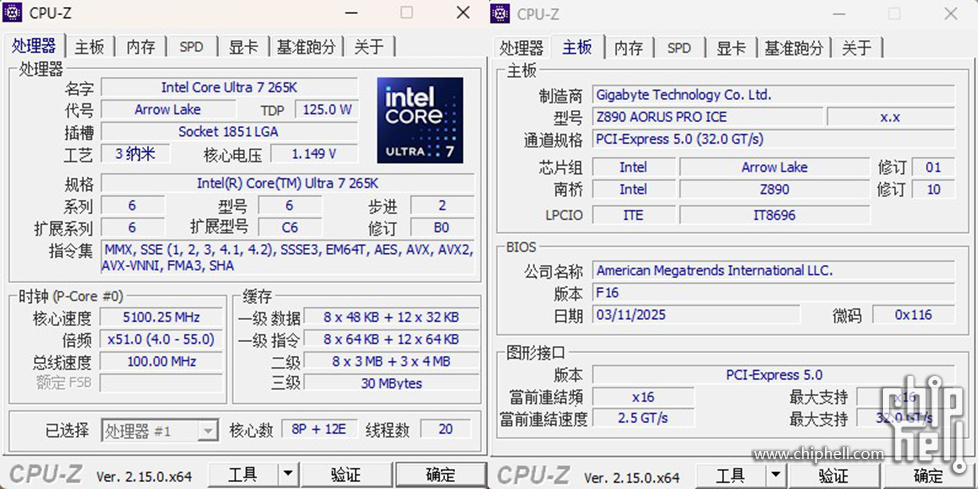The image size is (980, 489).
Task: Click southbridge value Z890
Action: click(774, 189)
